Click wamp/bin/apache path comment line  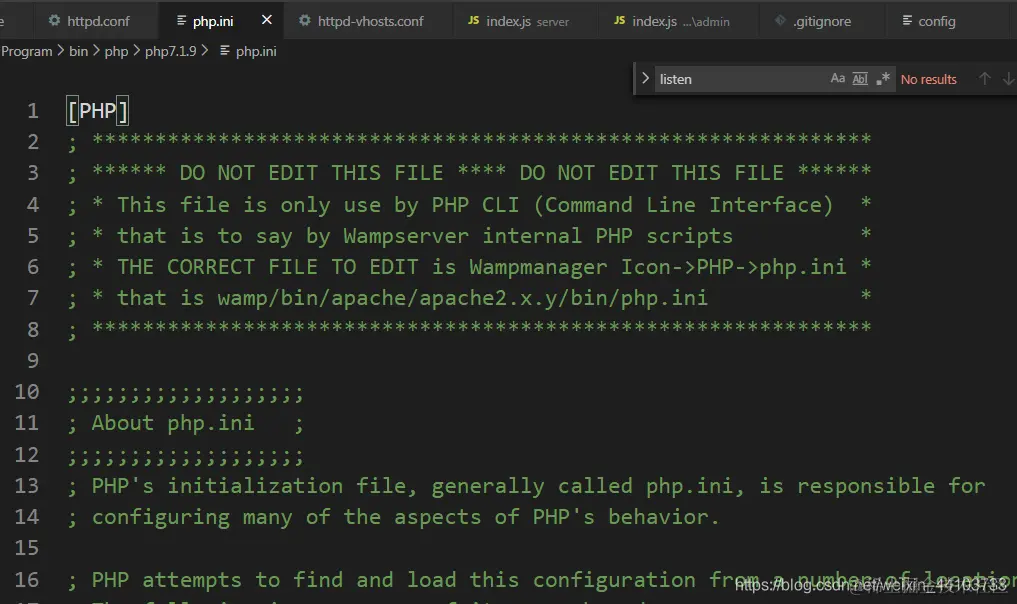(470, 298)
